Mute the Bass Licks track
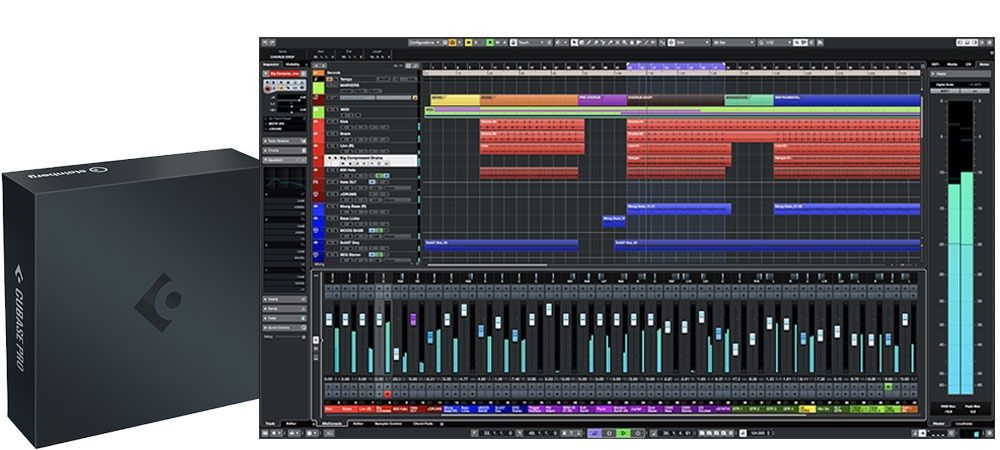Screen dimensions: 1000x450 330,218
